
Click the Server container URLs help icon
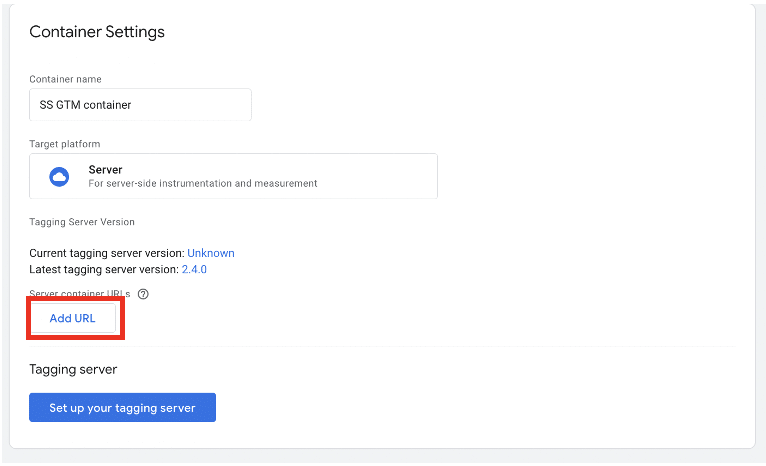pyautogui.click(x=143, y=294)
